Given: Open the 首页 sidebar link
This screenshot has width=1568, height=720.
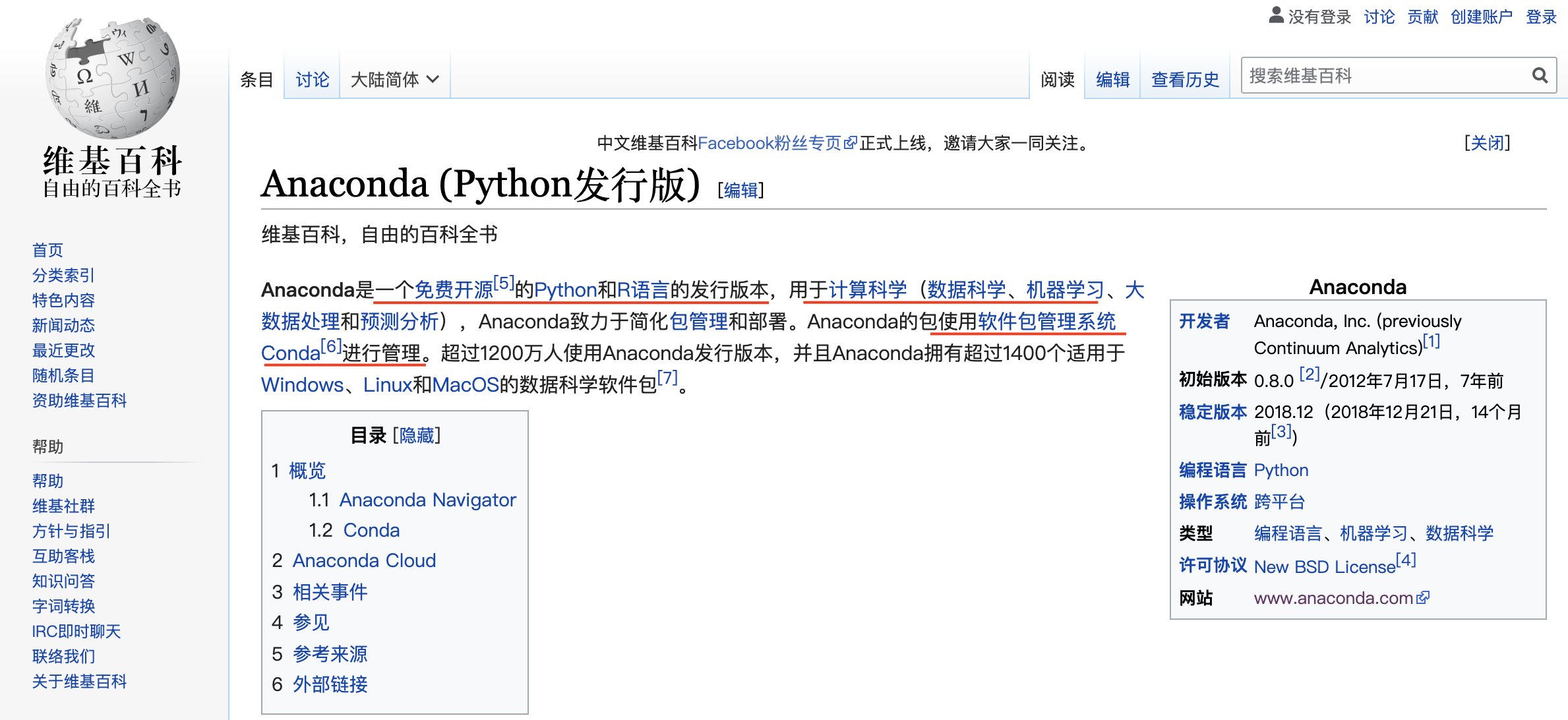Looking at the screenshot, I should click(47, 250).
